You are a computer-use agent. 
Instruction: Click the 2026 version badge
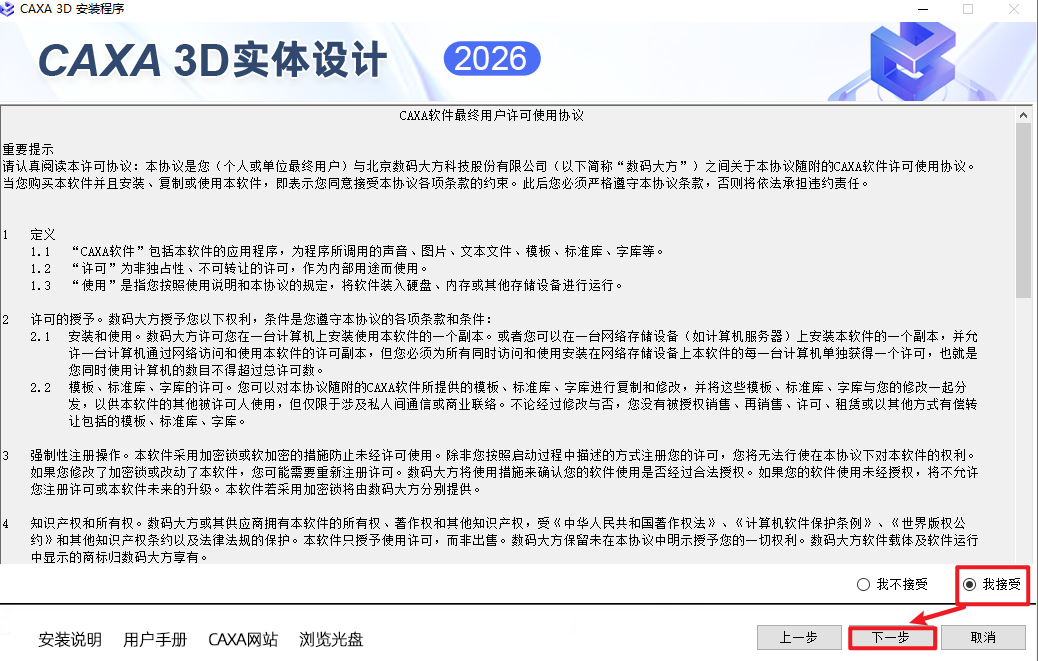pyautogui.click(x=491, y=59)
